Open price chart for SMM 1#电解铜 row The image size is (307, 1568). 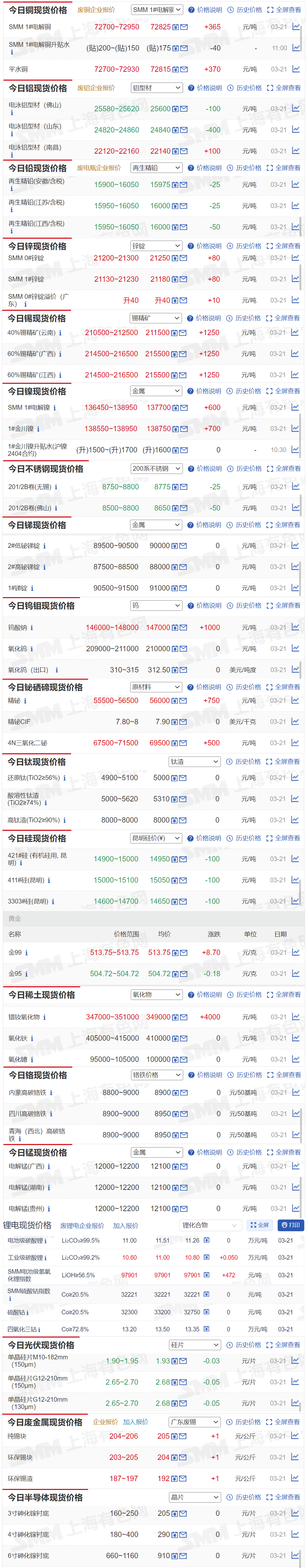tap(295, 27)
